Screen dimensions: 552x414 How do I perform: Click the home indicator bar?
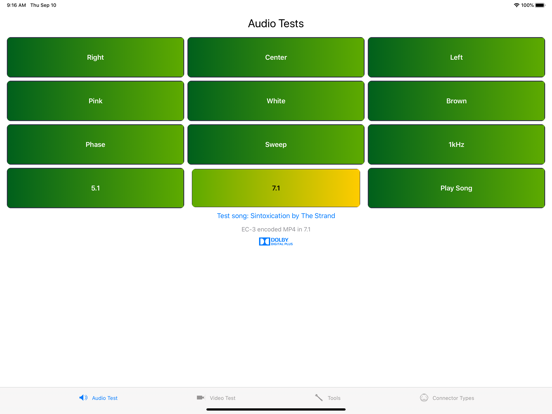pos(276,409)
